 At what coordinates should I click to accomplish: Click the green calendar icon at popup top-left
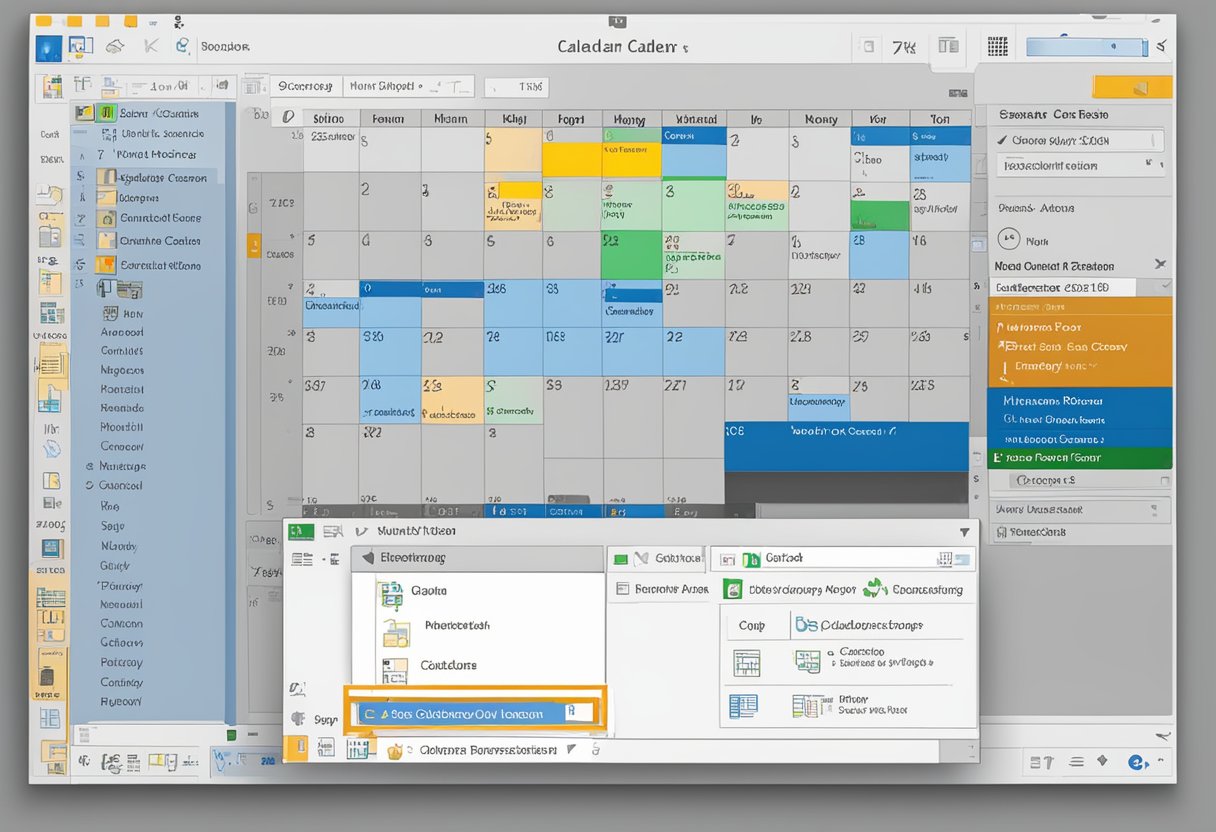301,532
